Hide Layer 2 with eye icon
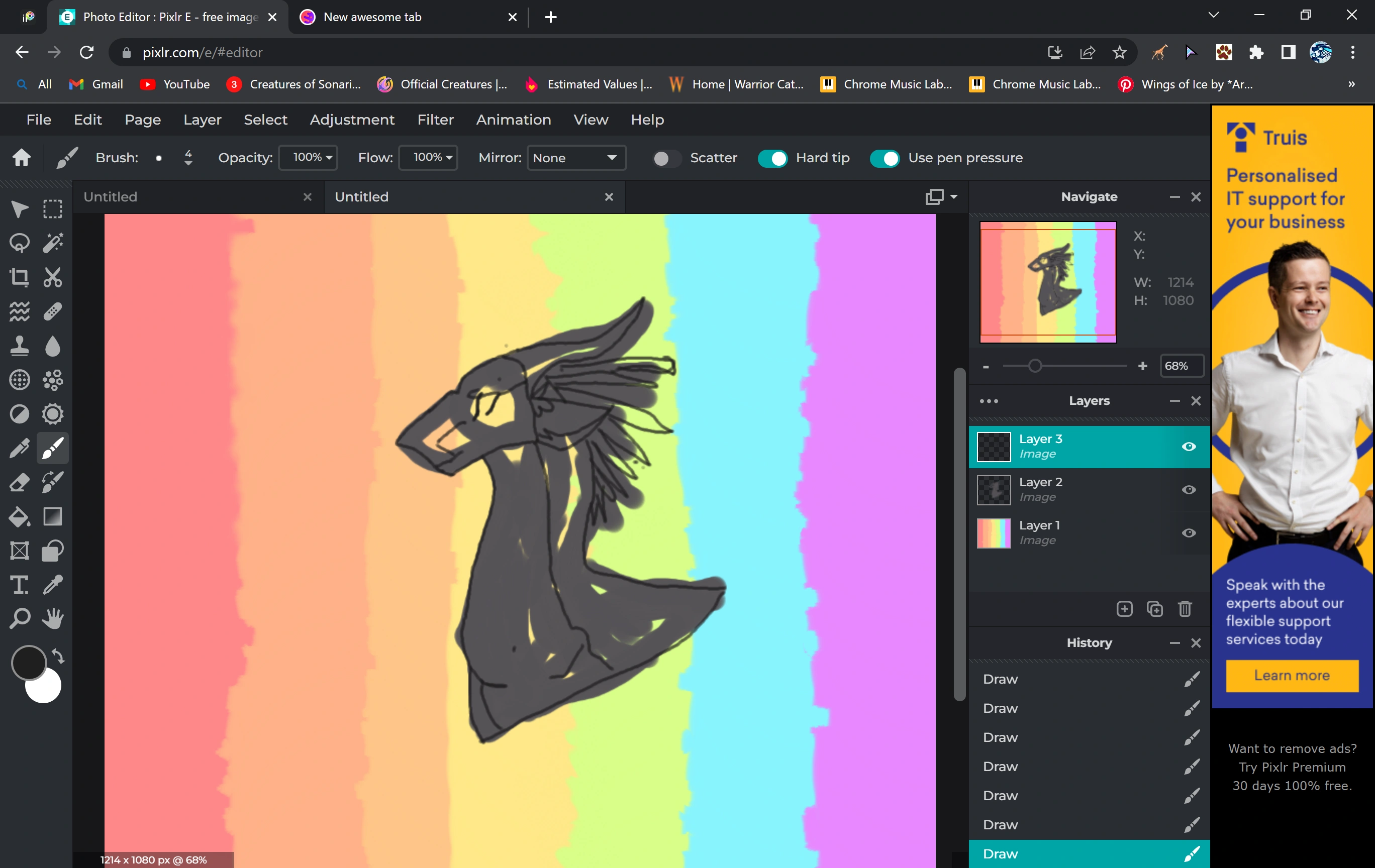1375x868 pixels. click(x=1189, y=490)
